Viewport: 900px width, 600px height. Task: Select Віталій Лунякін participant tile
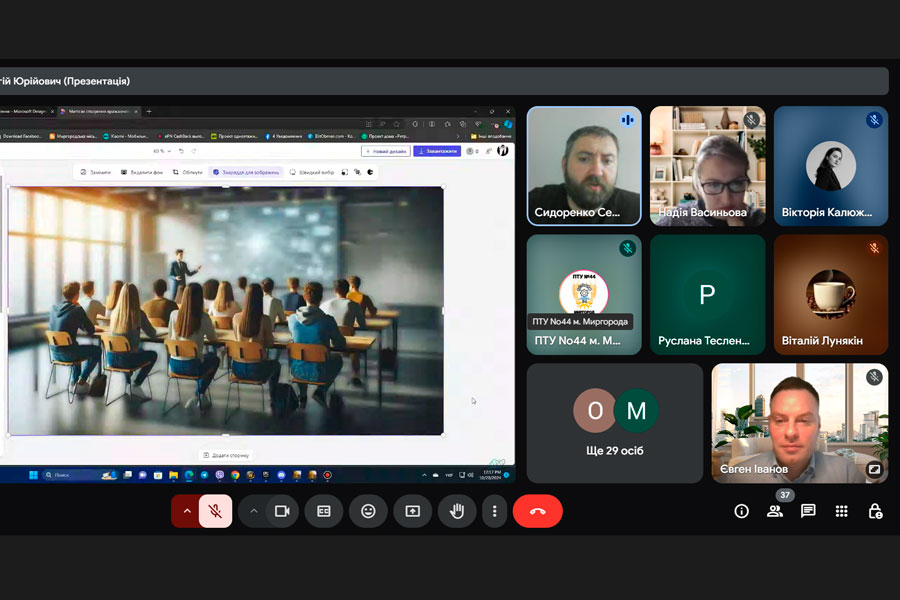click(831, 295)
